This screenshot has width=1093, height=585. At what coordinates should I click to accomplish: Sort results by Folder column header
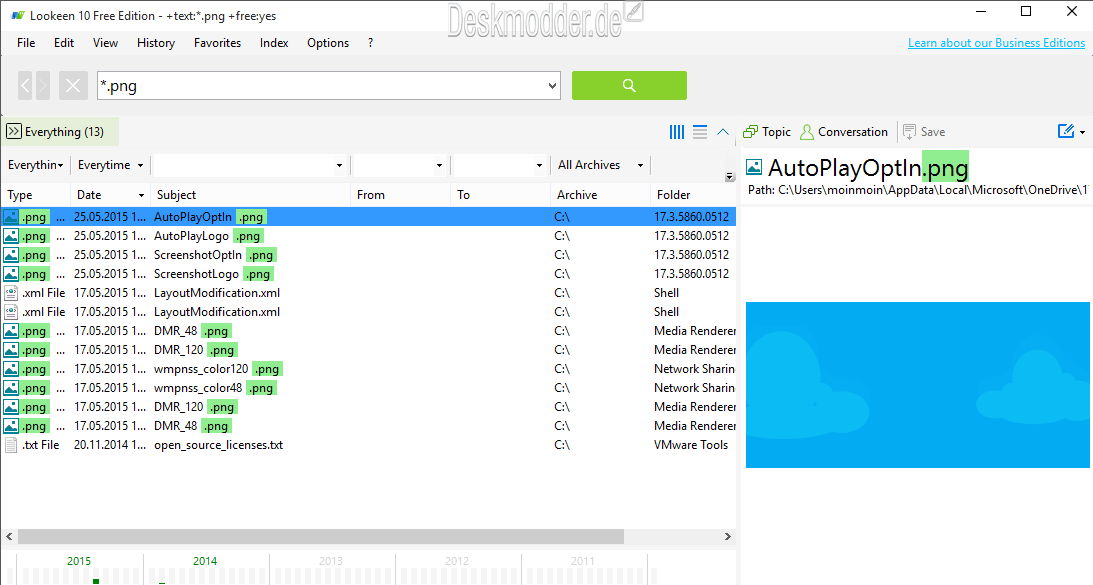693,195
